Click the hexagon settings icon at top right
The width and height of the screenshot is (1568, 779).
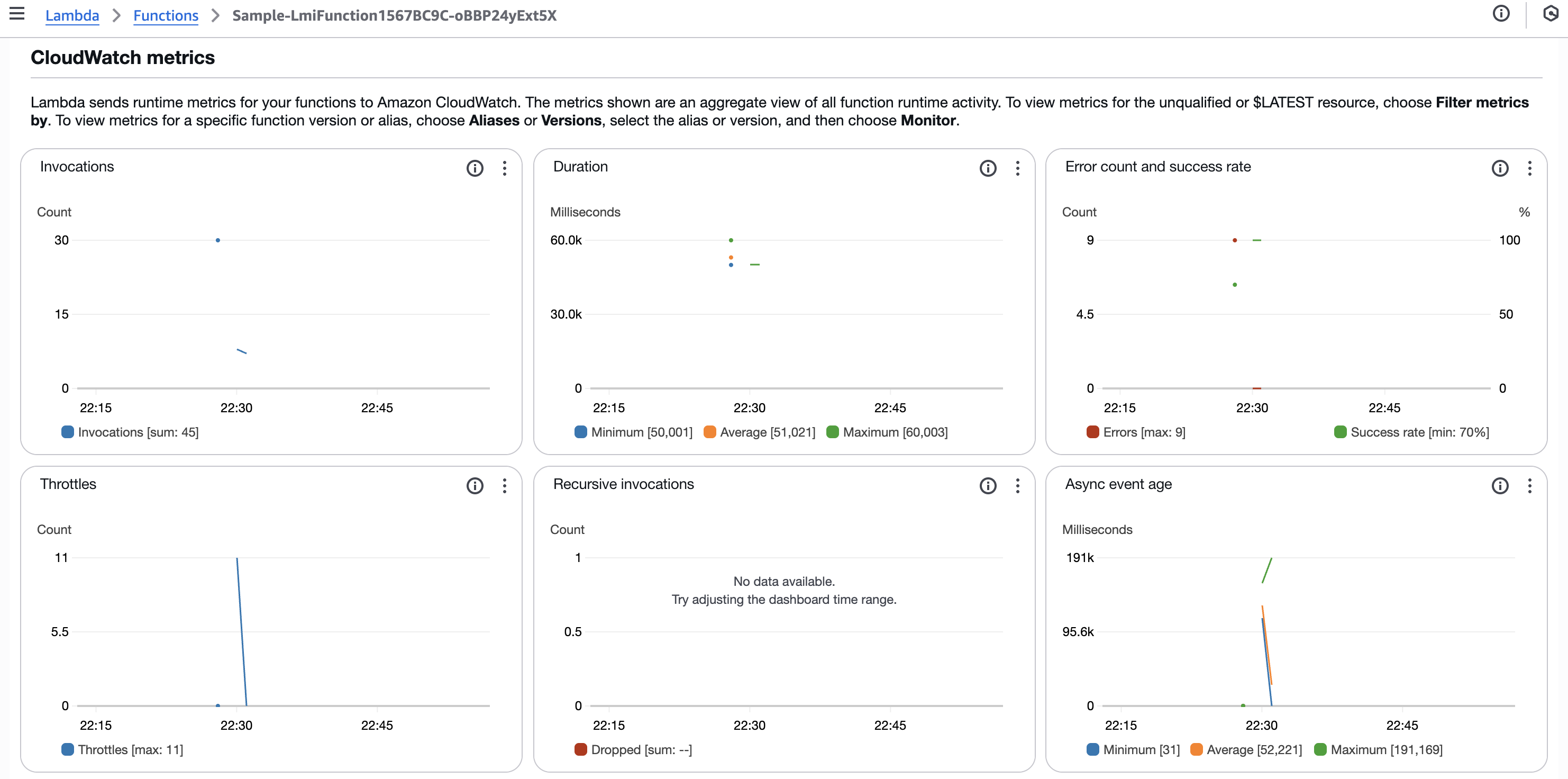point(1551,13)
